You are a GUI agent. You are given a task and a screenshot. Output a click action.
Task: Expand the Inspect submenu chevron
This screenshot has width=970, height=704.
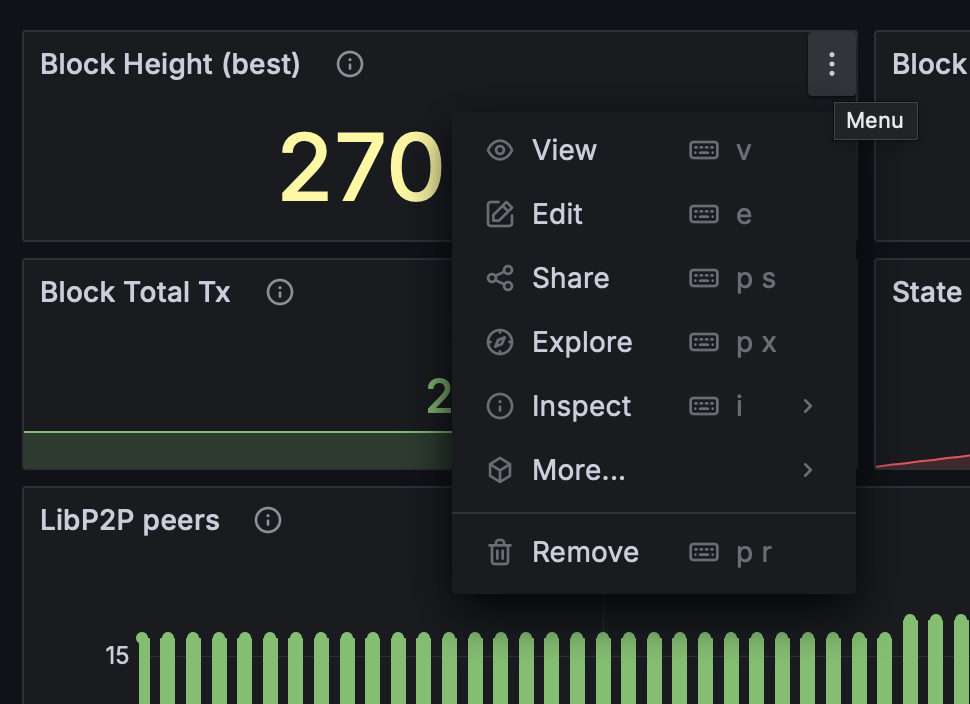(807, 406)
